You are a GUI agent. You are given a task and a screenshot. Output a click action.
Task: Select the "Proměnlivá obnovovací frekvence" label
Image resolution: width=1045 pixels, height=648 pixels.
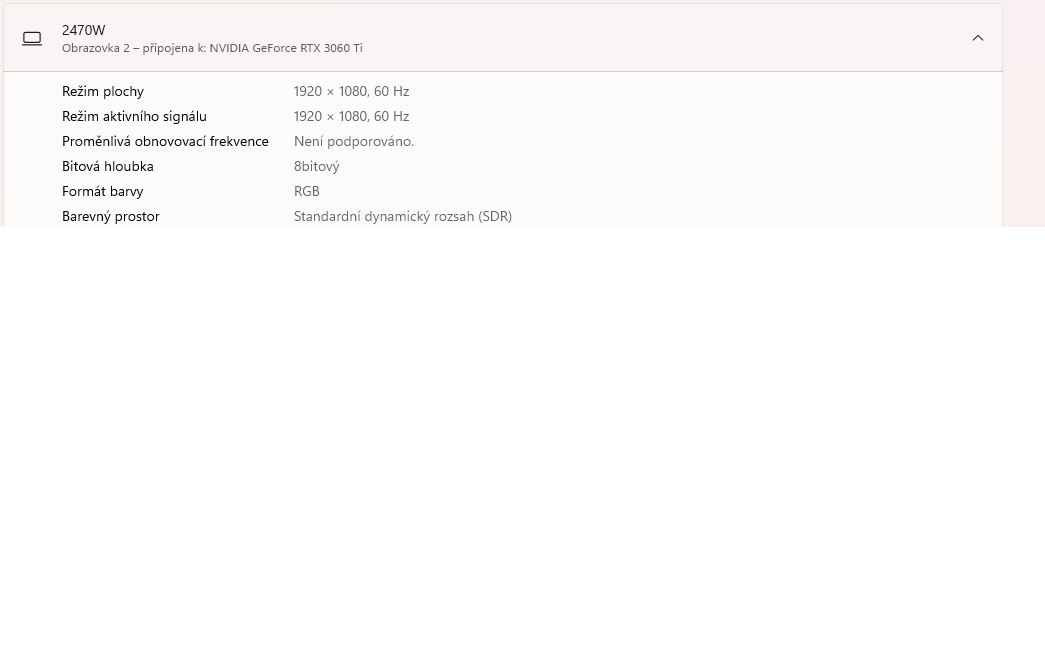(x=165, y=141)
